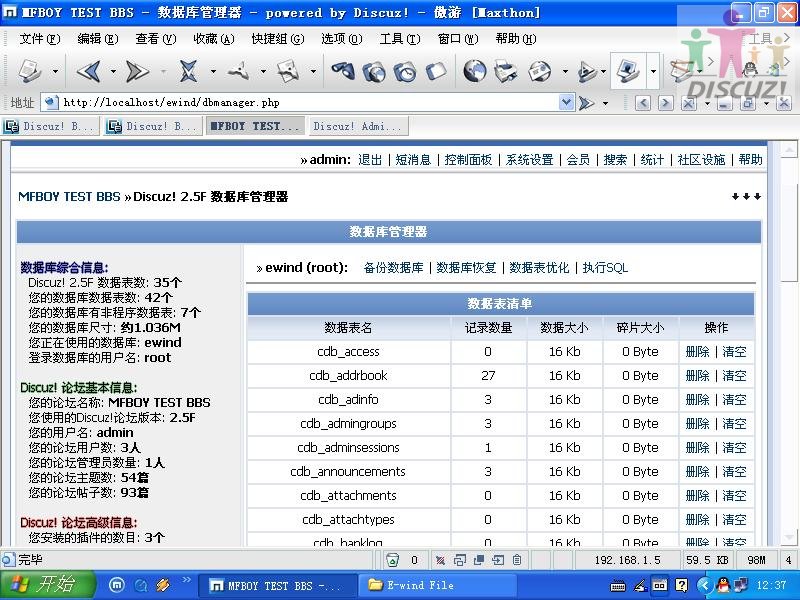This screenshot has height=600, width=800.
Task: Open E-wind File taskbar window
Action: [440, 585]
